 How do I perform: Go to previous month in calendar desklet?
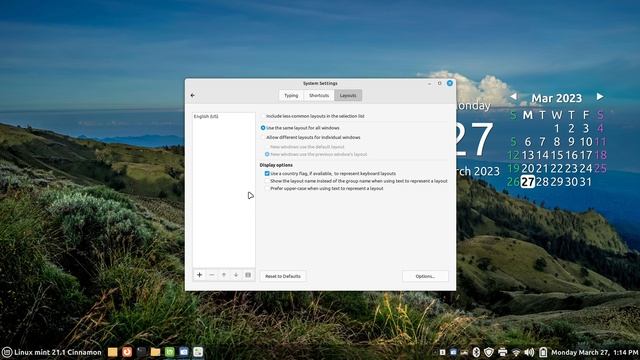click(513, 97)
